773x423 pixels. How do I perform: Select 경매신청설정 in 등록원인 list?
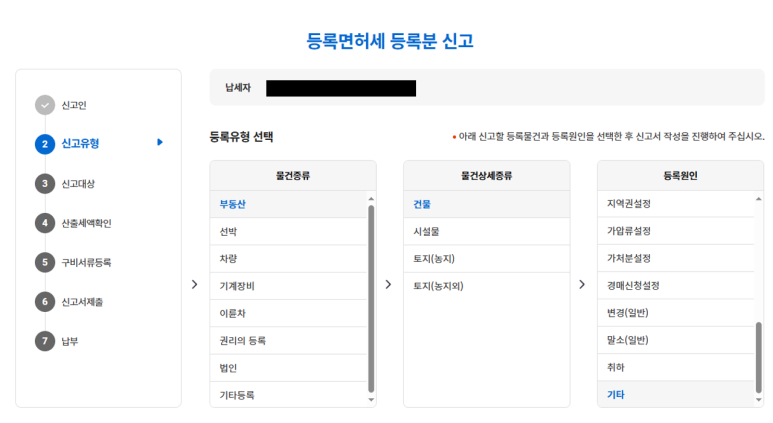(x=676, y=285)
